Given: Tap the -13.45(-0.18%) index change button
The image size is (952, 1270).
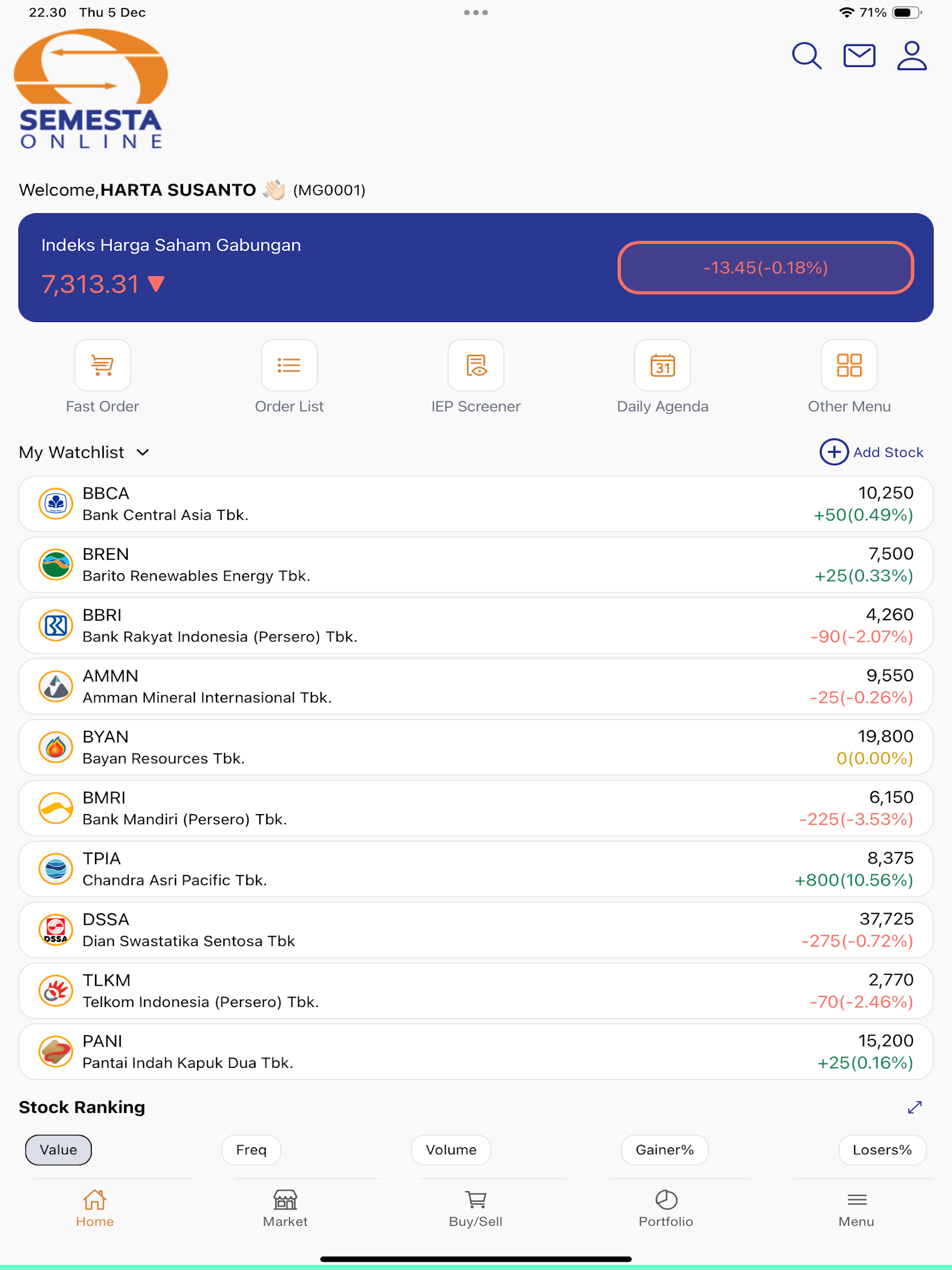Looking at the screenshot, I should point(766,268).
